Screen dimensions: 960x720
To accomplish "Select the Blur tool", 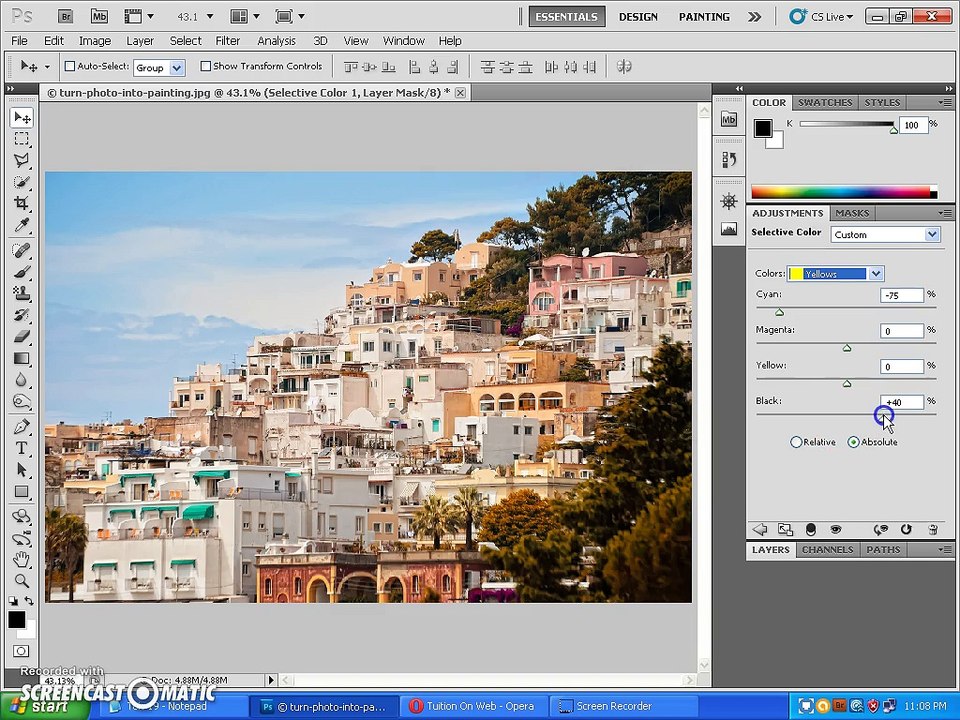I will tap(21, 380).
